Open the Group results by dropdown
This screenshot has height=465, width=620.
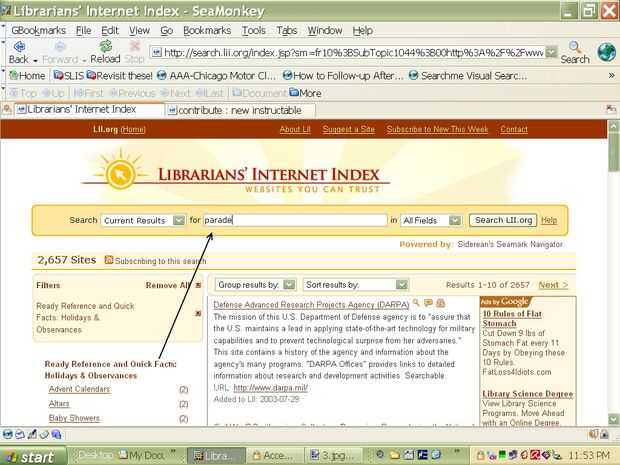tap(255, 285)
